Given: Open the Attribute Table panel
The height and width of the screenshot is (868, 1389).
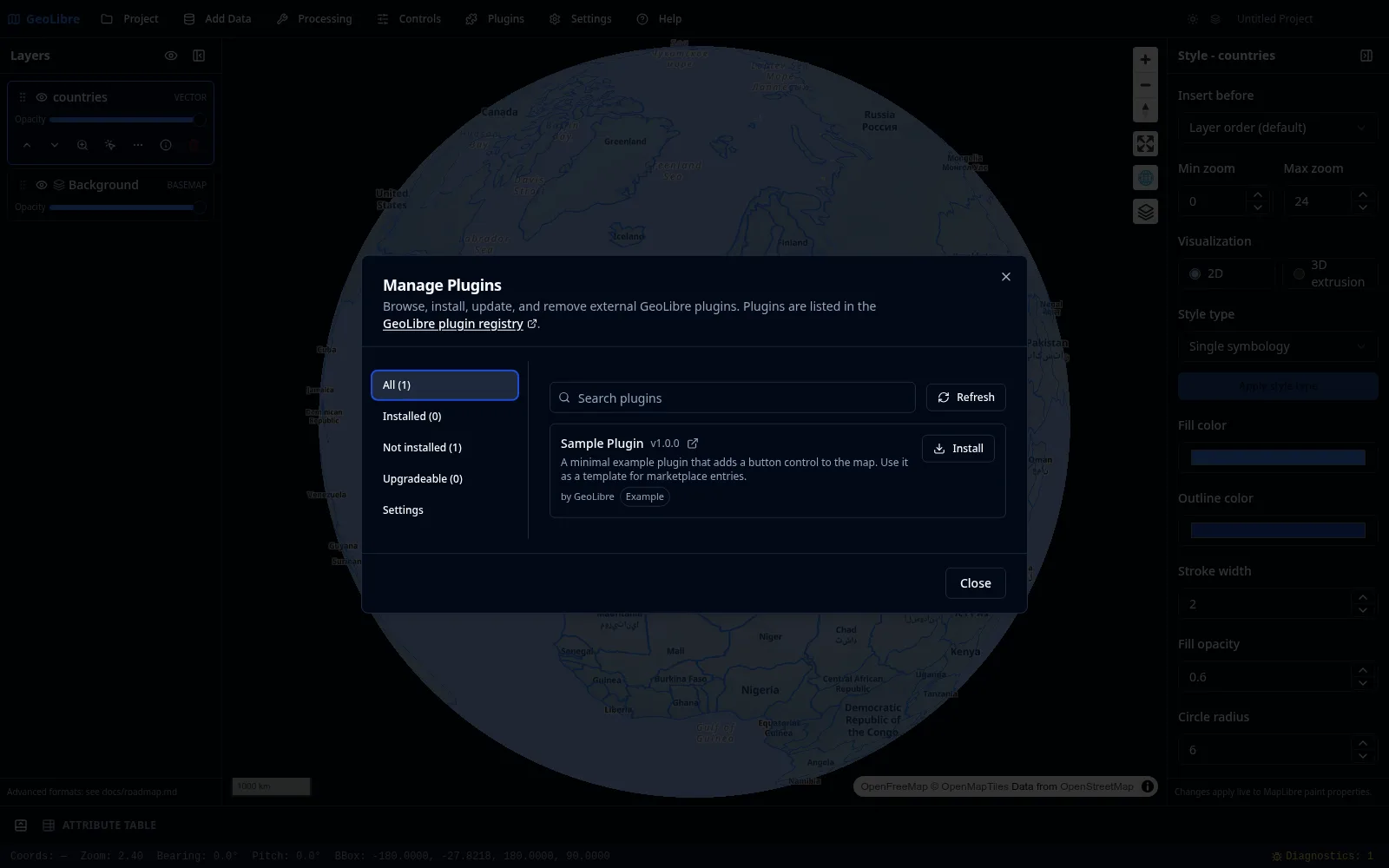Looking at the screenshot, I should 109,825.
